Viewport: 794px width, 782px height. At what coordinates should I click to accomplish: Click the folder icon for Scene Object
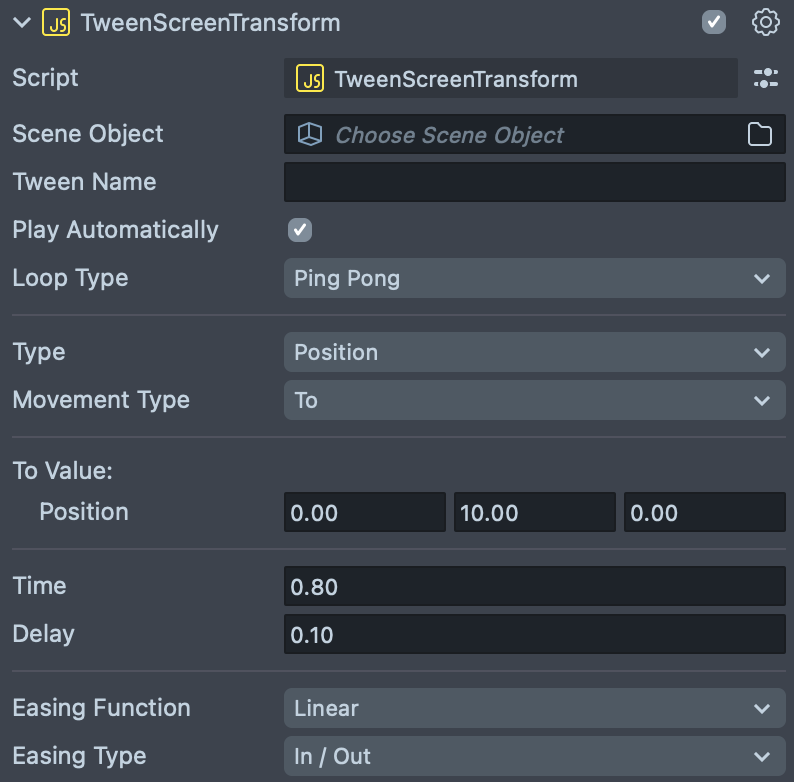760,135
